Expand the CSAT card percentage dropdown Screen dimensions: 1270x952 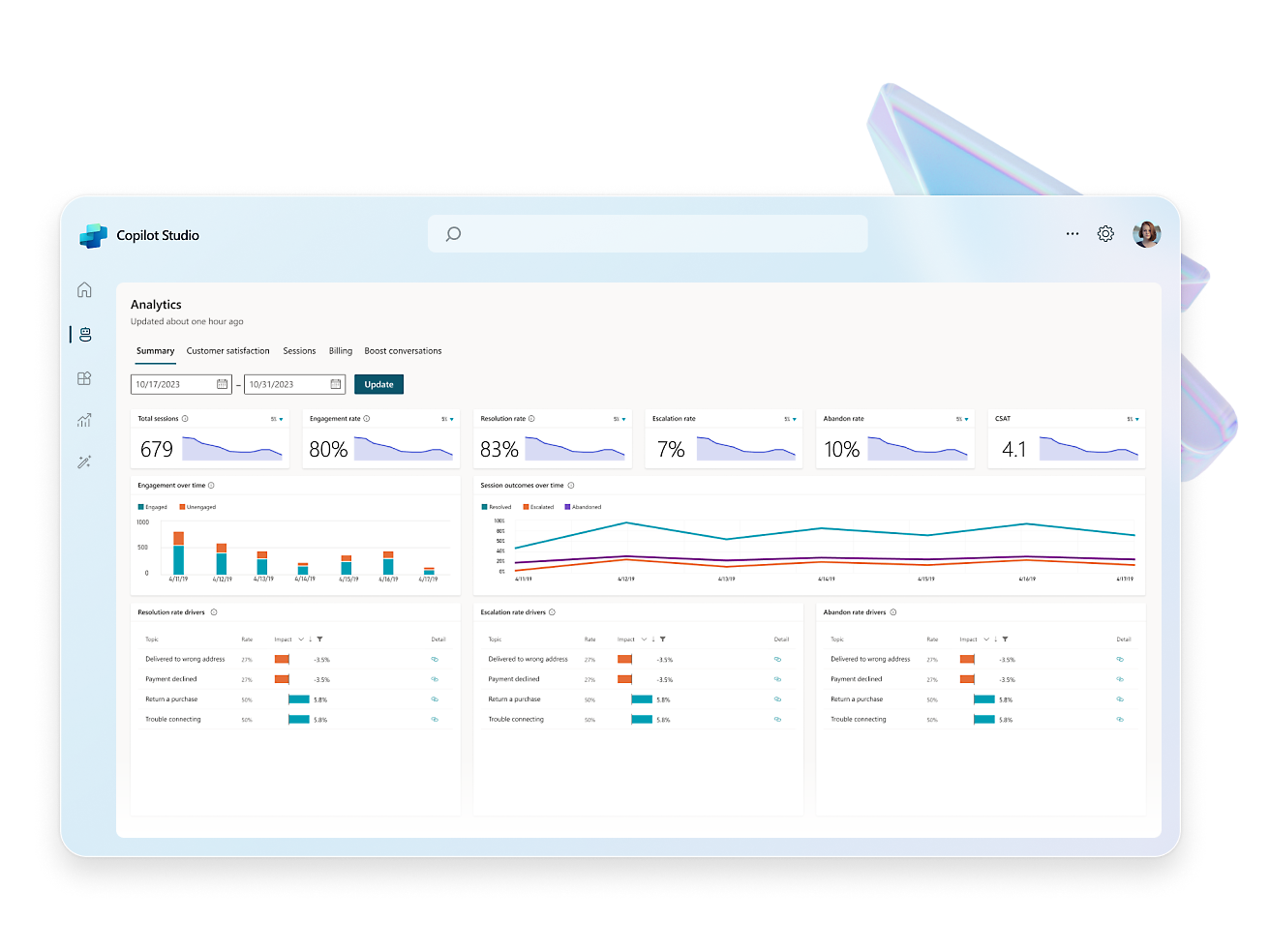click(1136, 420)
